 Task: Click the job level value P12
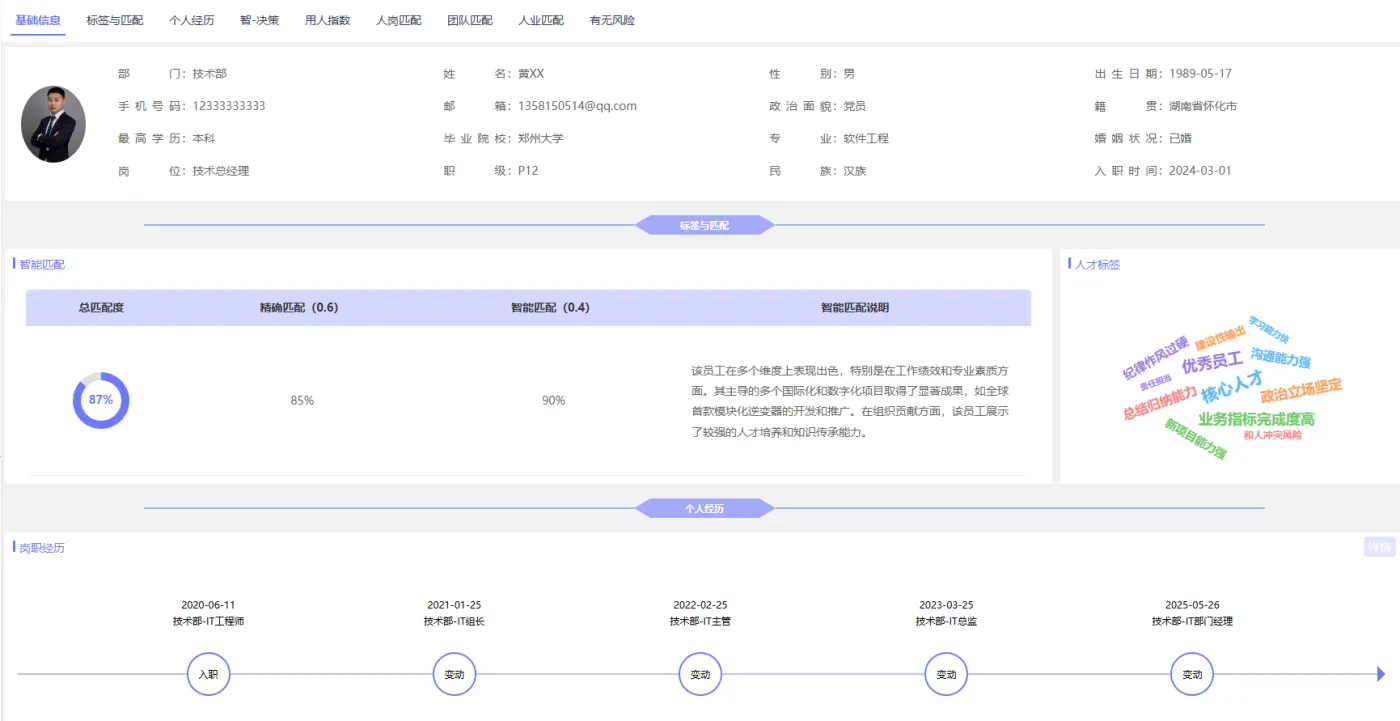528,171
